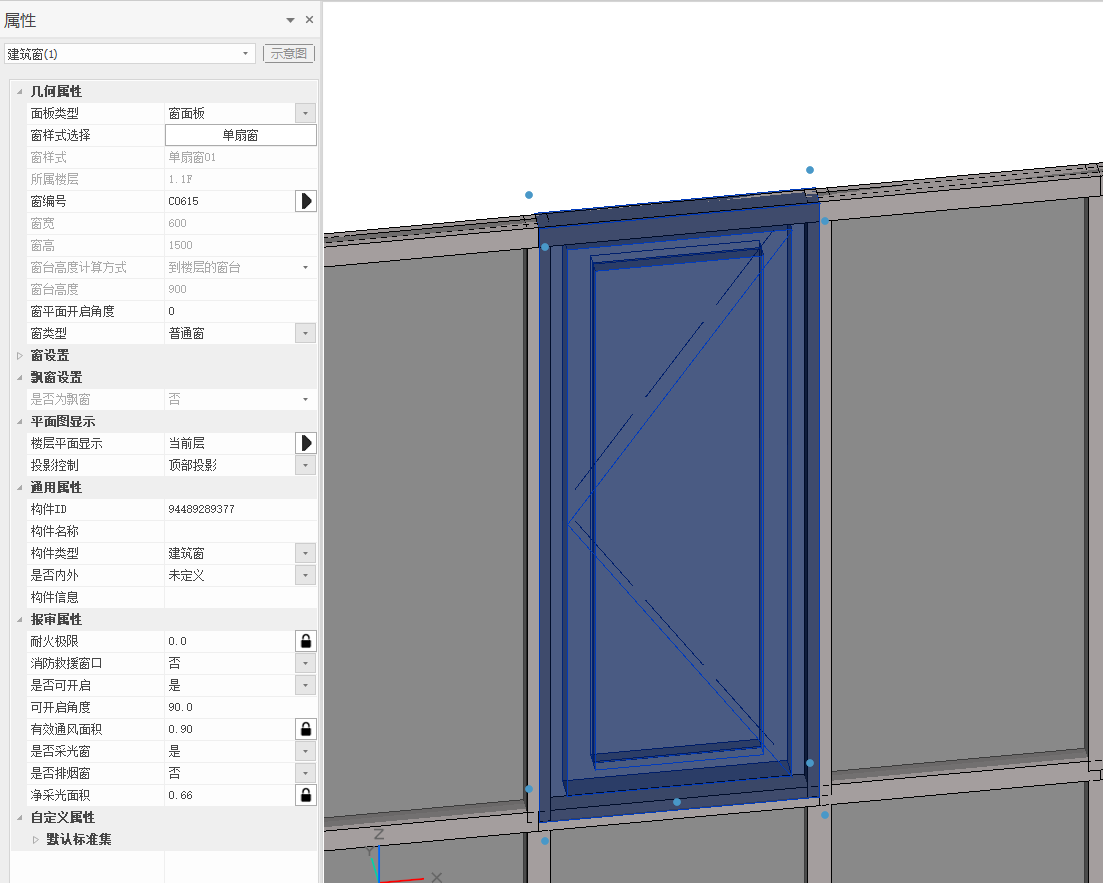
Task: Expand the 窗设置 section
Action: [x=19, y=355]
